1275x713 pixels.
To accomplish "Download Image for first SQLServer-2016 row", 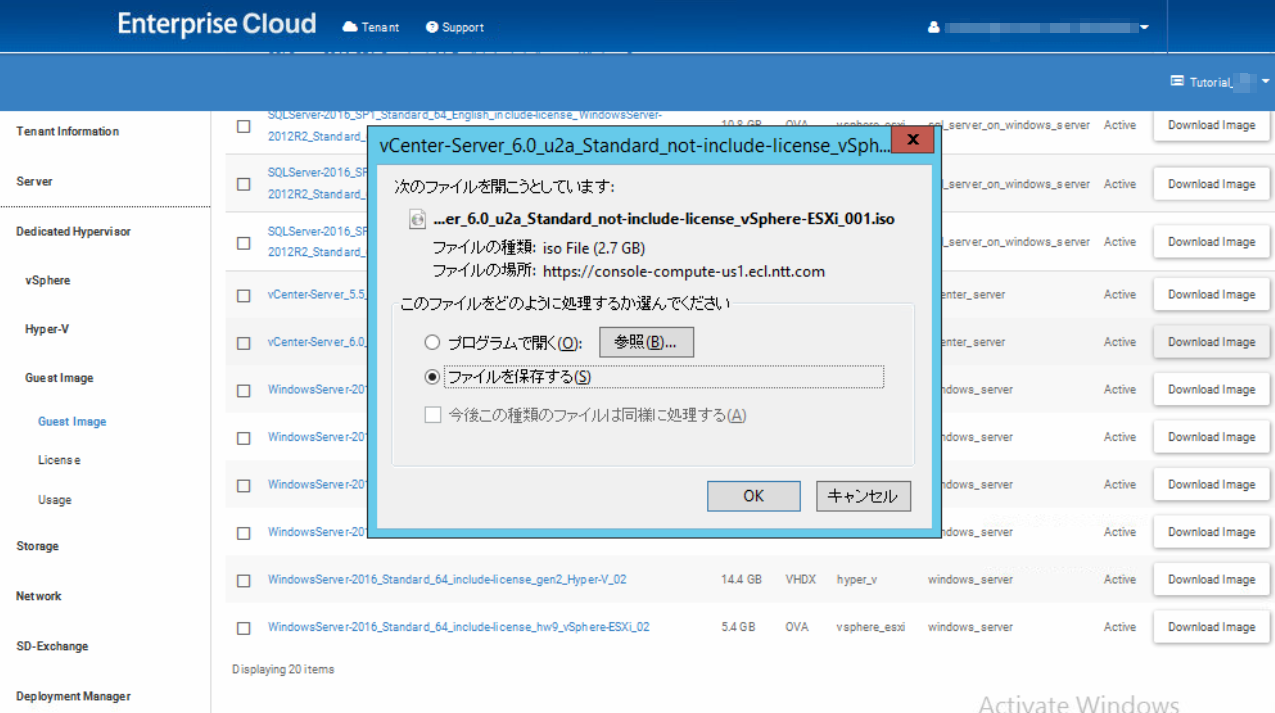I will coord(1211,126).
